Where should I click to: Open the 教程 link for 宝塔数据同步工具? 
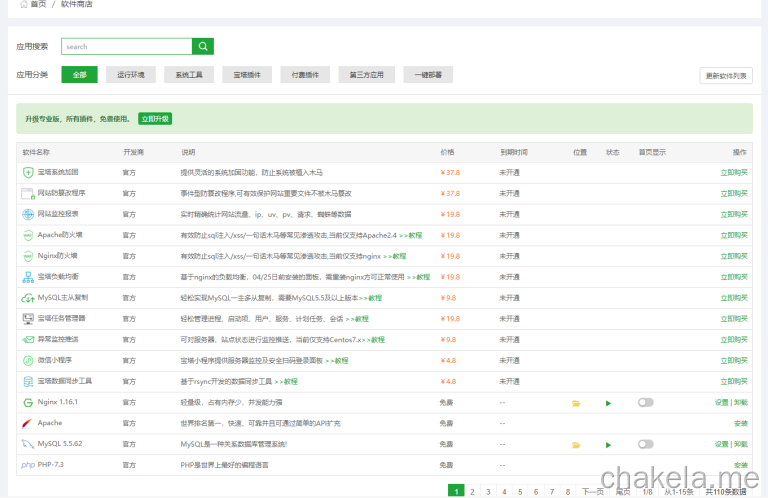(x=286, y=381)
